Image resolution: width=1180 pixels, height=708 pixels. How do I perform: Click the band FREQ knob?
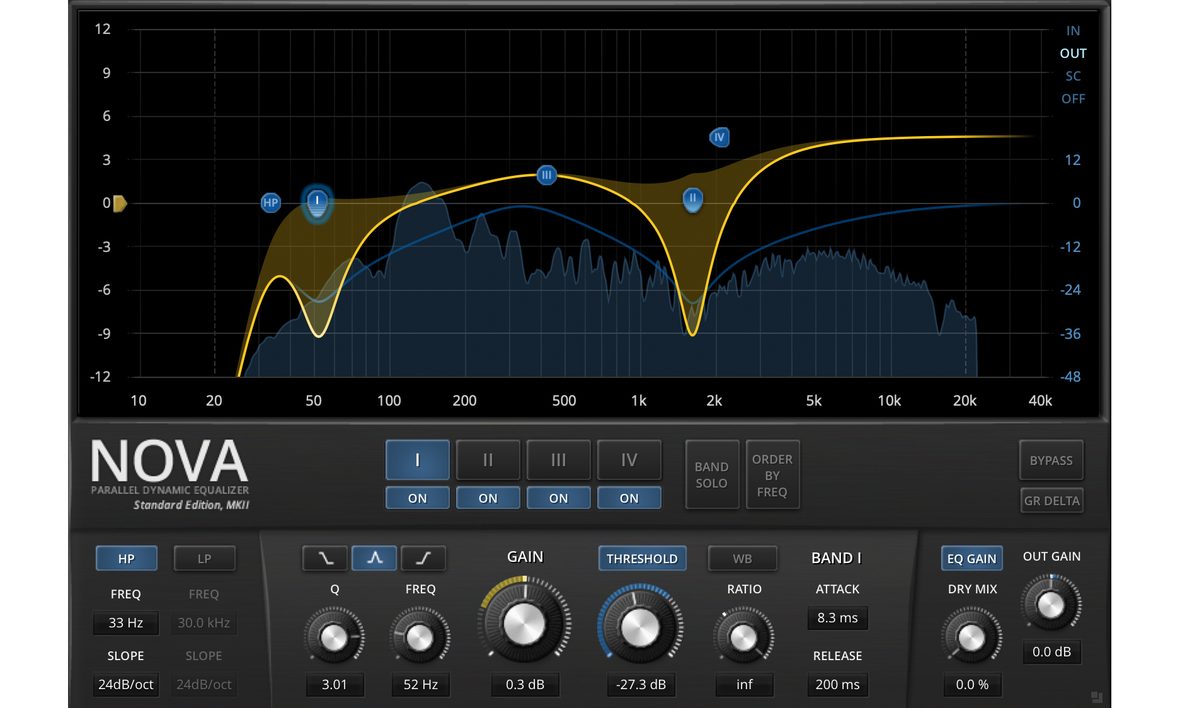click(420, 637)
